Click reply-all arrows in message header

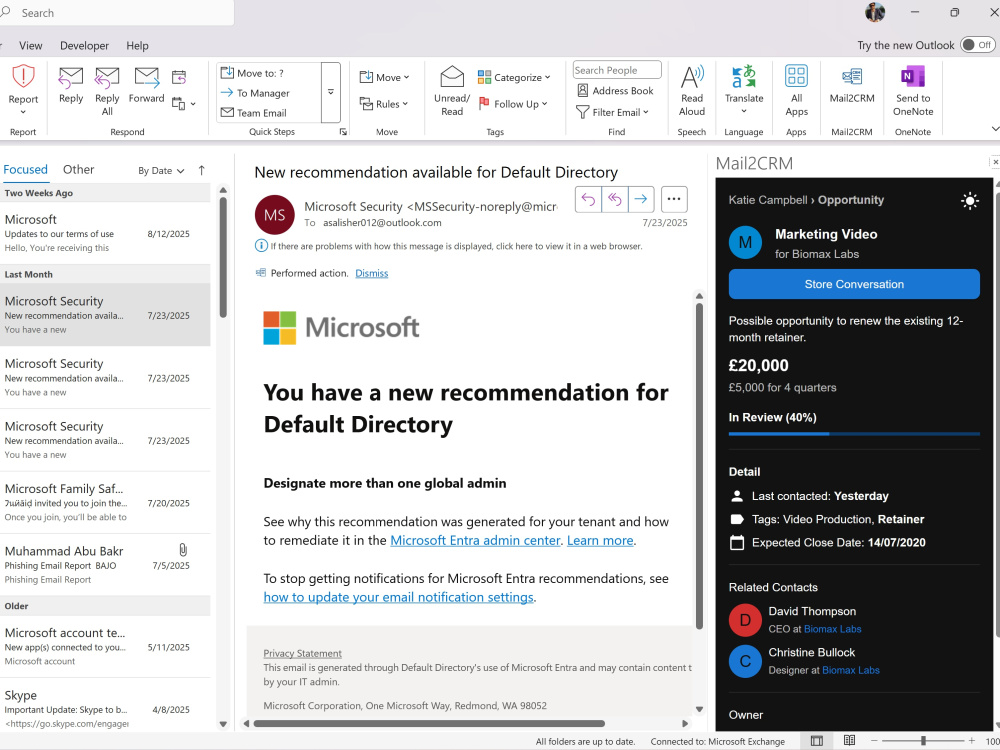pos(615,200)
